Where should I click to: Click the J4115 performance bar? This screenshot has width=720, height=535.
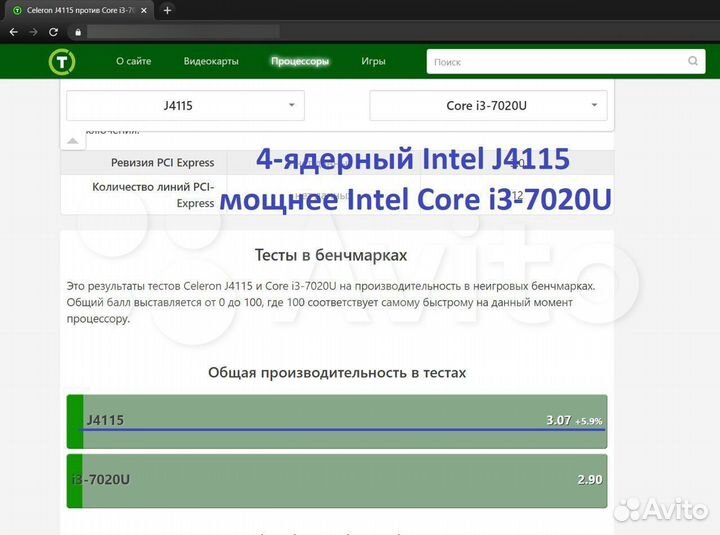(x=337, y=422)
